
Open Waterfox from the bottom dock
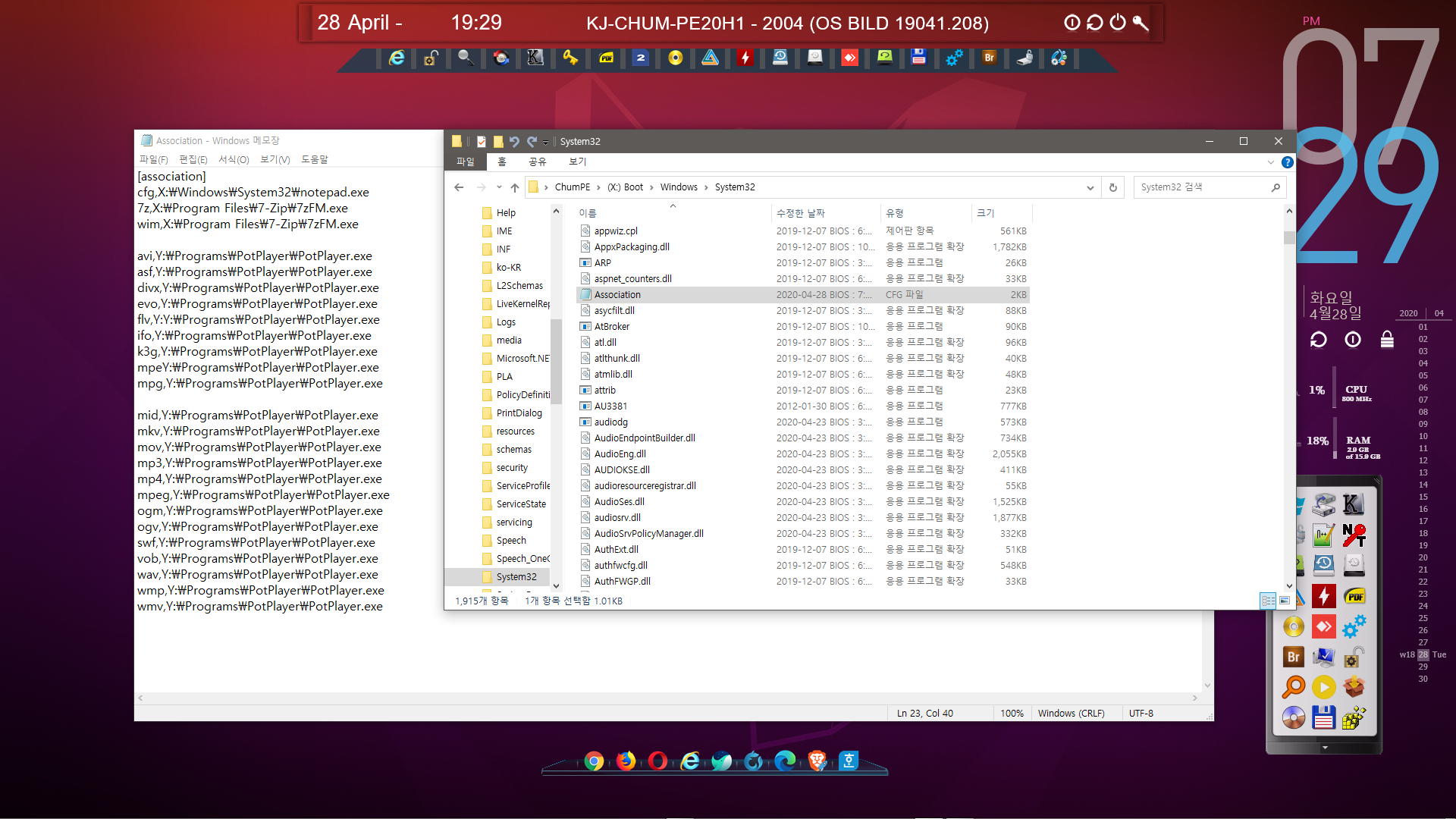[753, 761]
